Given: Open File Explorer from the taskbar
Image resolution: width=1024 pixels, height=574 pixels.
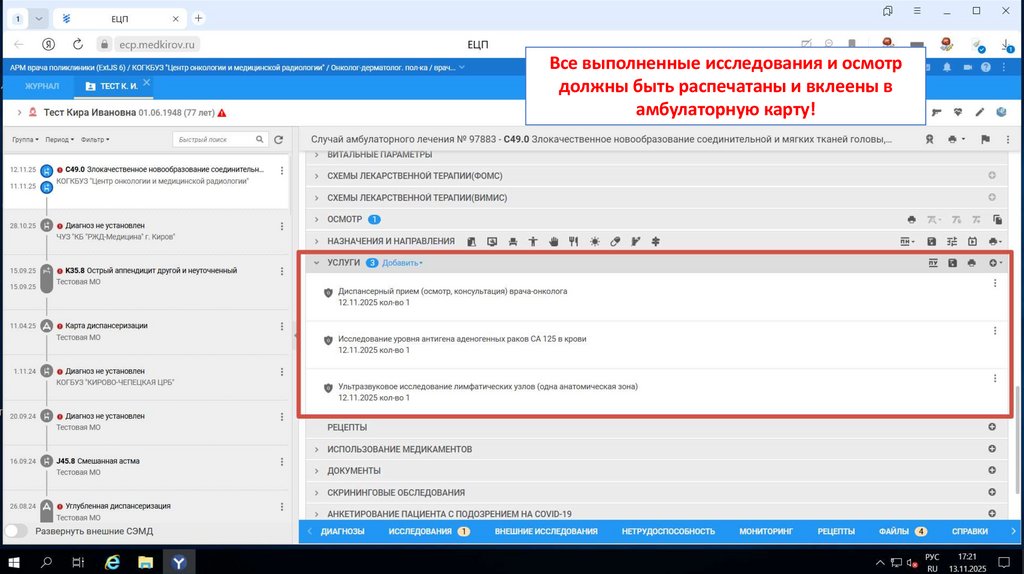Looking at the screenshot, I should click(145, 562).
